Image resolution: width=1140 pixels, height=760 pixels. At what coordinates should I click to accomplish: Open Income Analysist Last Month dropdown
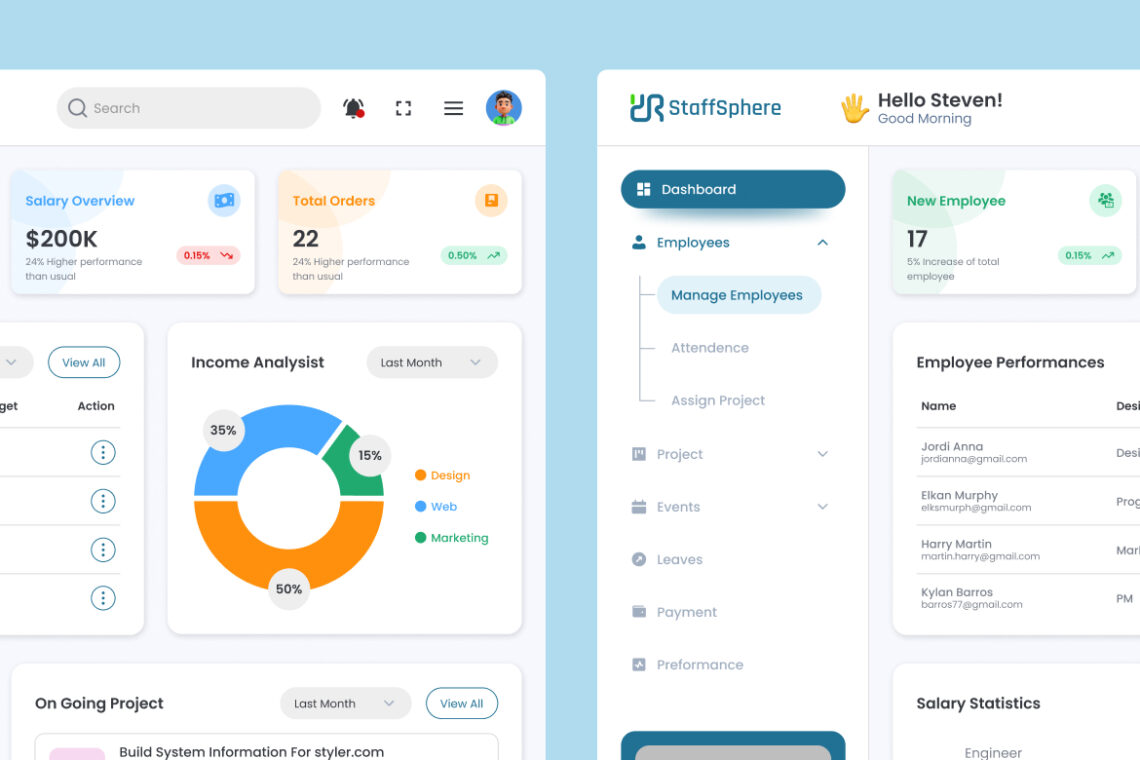click(x=432, y=362)
